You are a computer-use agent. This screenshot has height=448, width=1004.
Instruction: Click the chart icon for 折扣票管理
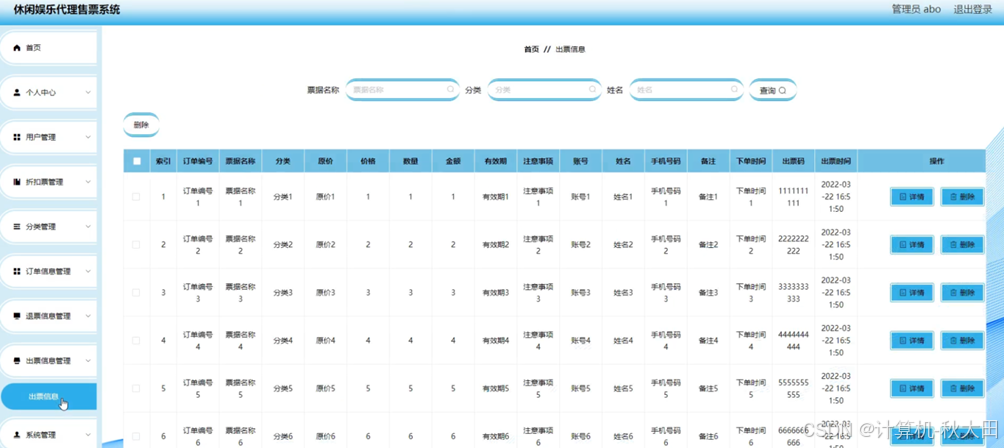[x=17, y=182]
